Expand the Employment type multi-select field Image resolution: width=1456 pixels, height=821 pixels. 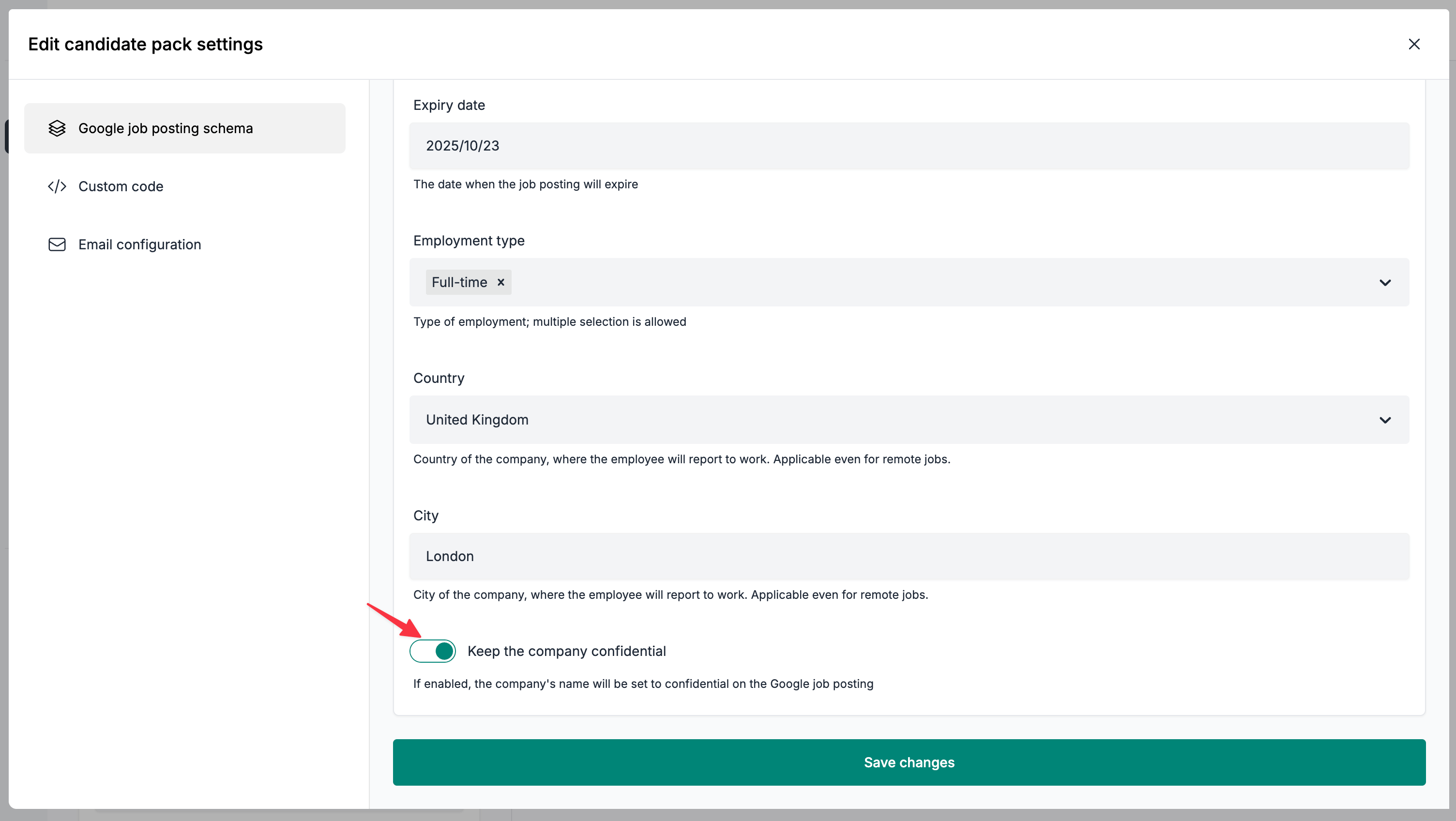click(904, 282)
